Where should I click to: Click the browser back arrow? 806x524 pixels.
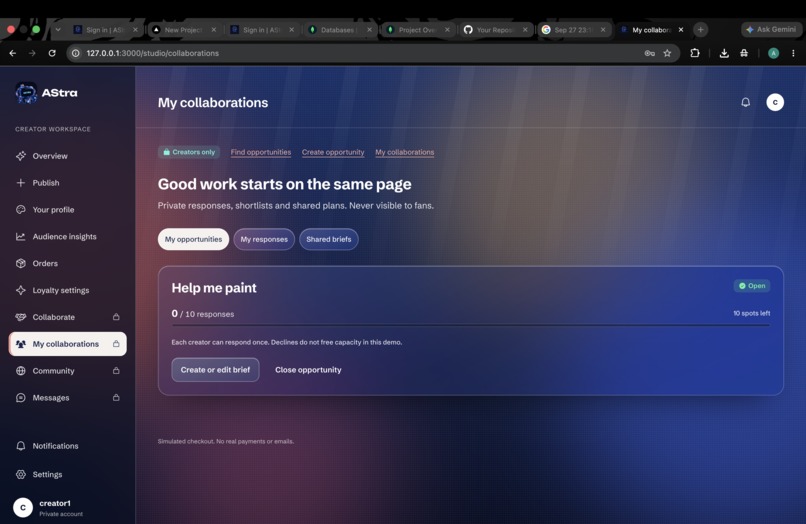tap(13, 53)
